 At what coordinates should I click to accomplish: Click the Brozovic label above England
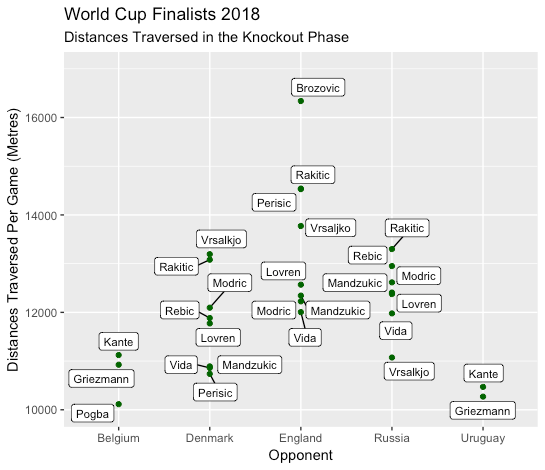click(318, 88)
